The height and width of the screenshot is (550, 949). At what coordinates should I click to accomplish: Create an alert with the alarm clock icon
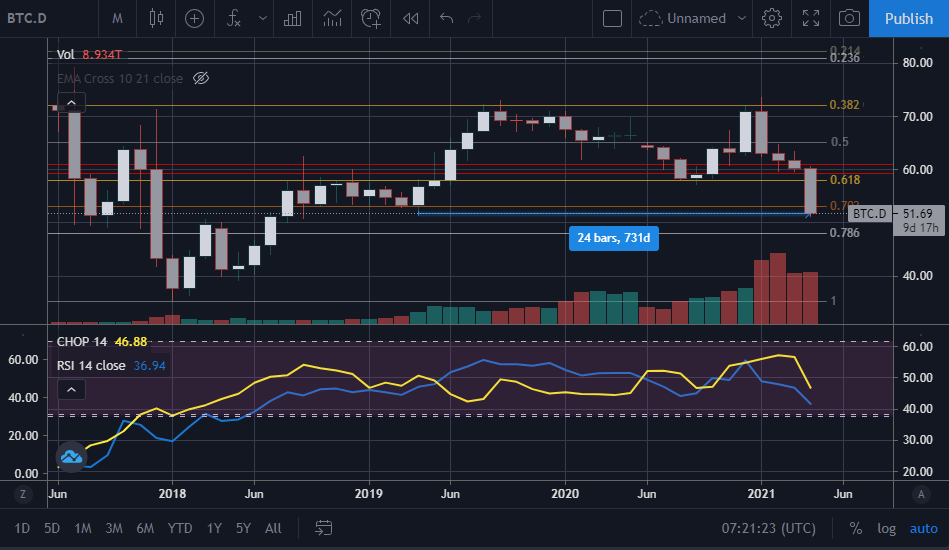pyautogui.click(x=371, y=18)
